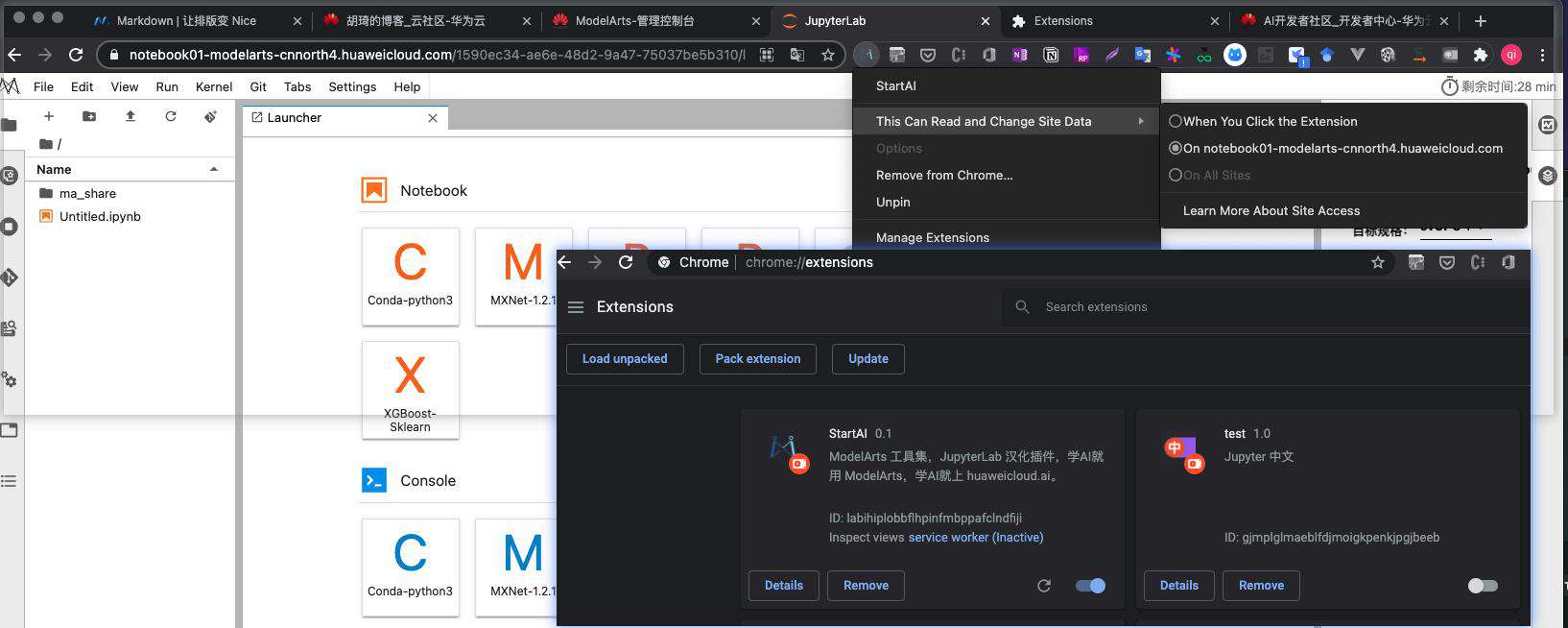Select 'When You Click the Extension' option
This screenshot has width=1568, height=628.
[x=1263, y=121]
